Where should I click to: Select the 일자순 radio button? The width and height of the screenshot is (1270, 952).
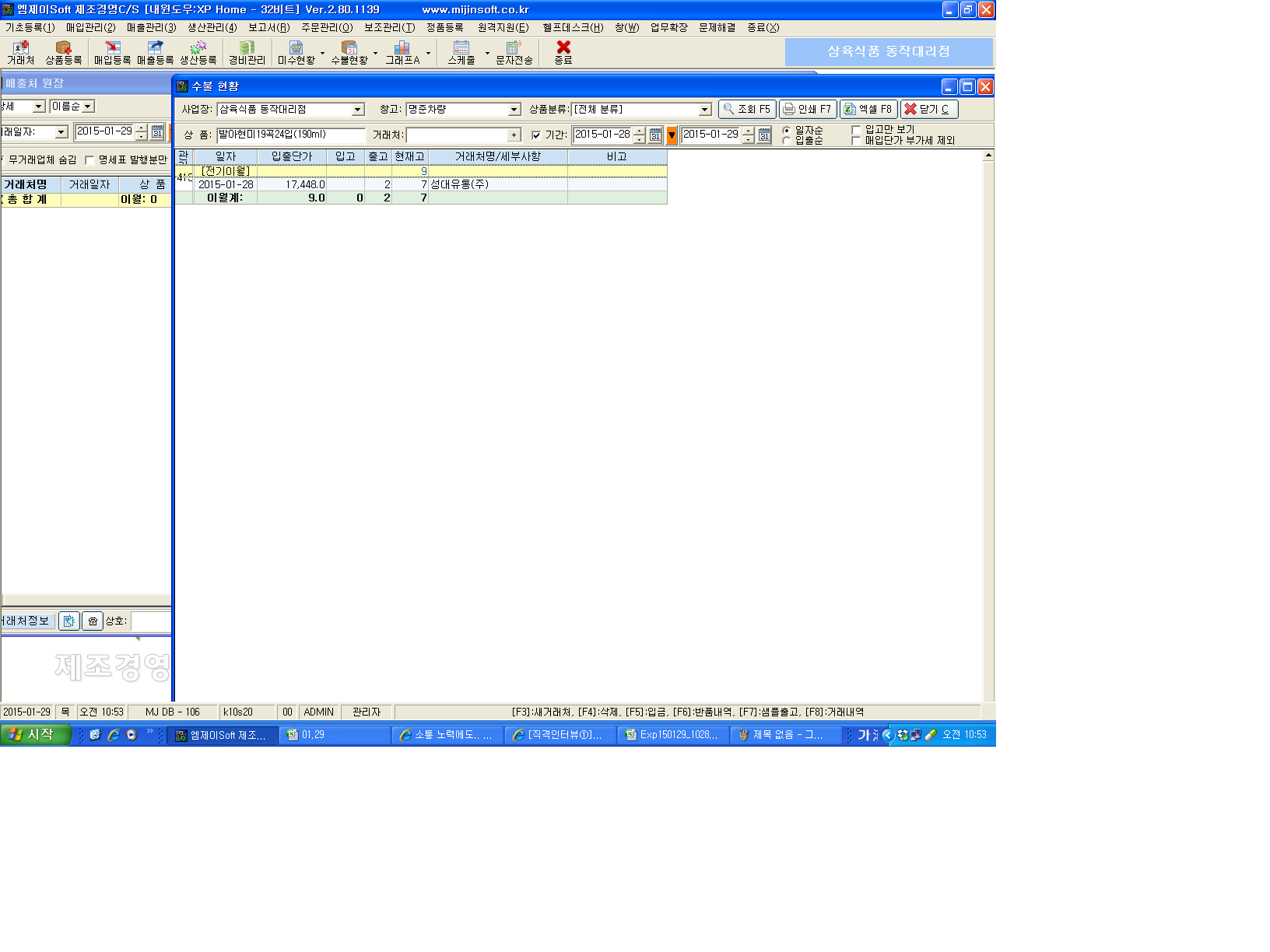pos(786,130)
